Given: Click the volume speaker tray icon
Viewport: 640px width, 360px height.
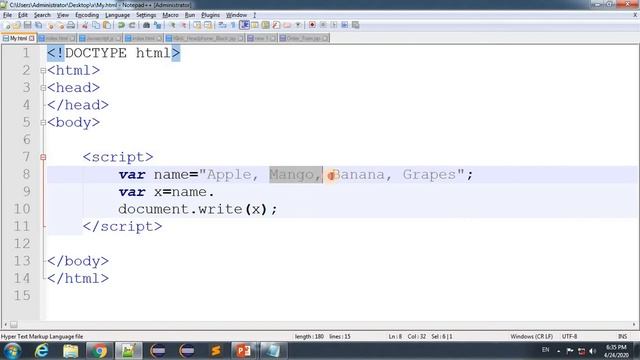Looking at the screenshot, I should [593, 351].
